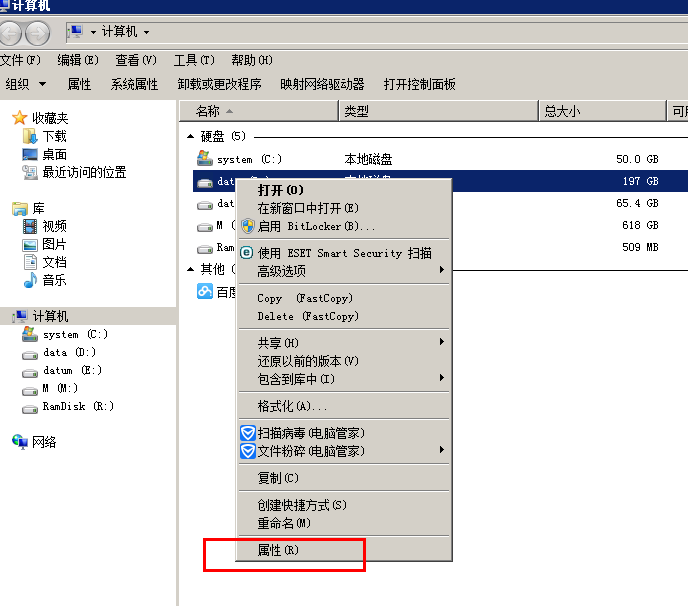688x606 pixels.
Task: Click the Videos library icon
Action: pos(30,226)
